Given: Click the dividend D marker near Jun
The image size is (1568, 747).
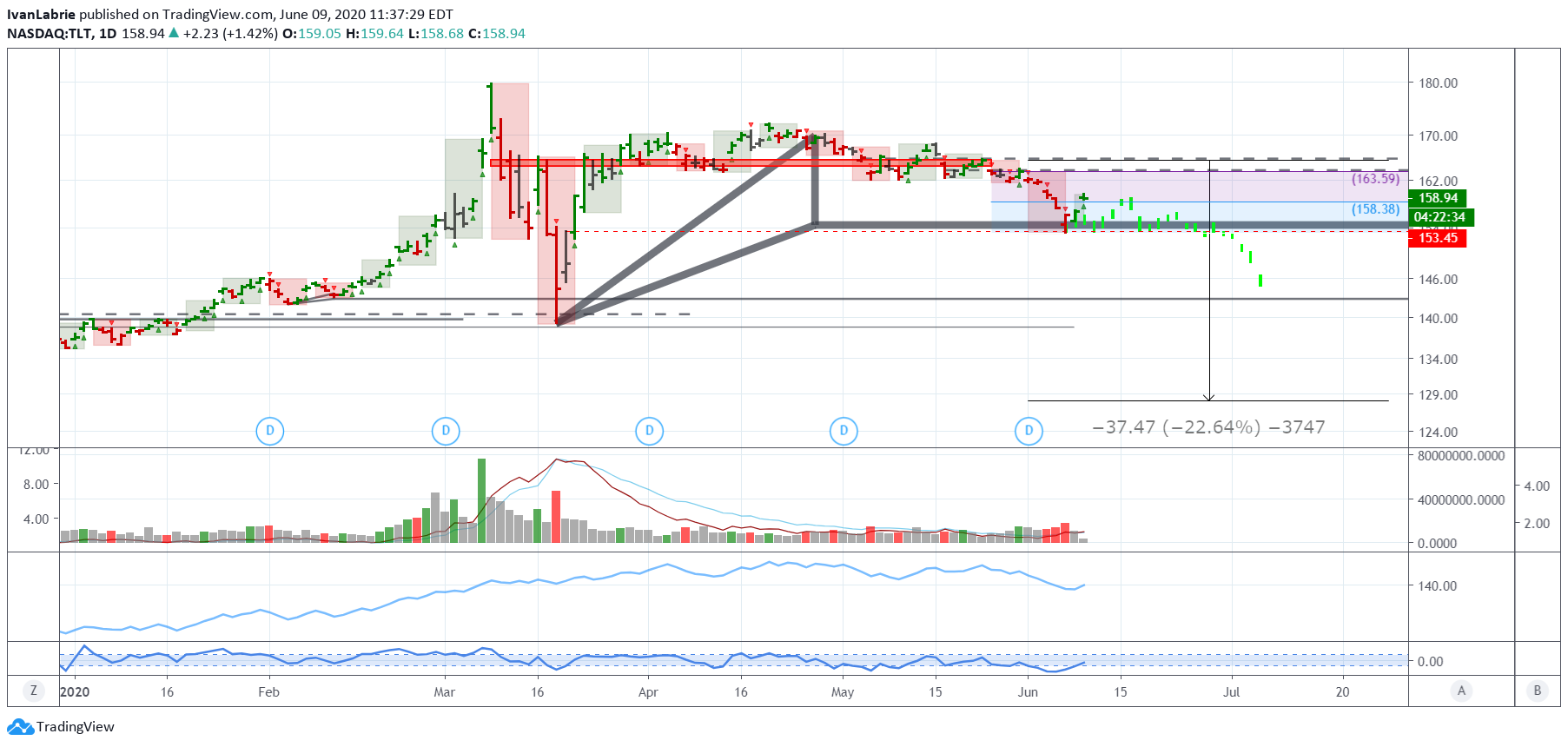Looking at the screenshot, I should (1029, 431).
